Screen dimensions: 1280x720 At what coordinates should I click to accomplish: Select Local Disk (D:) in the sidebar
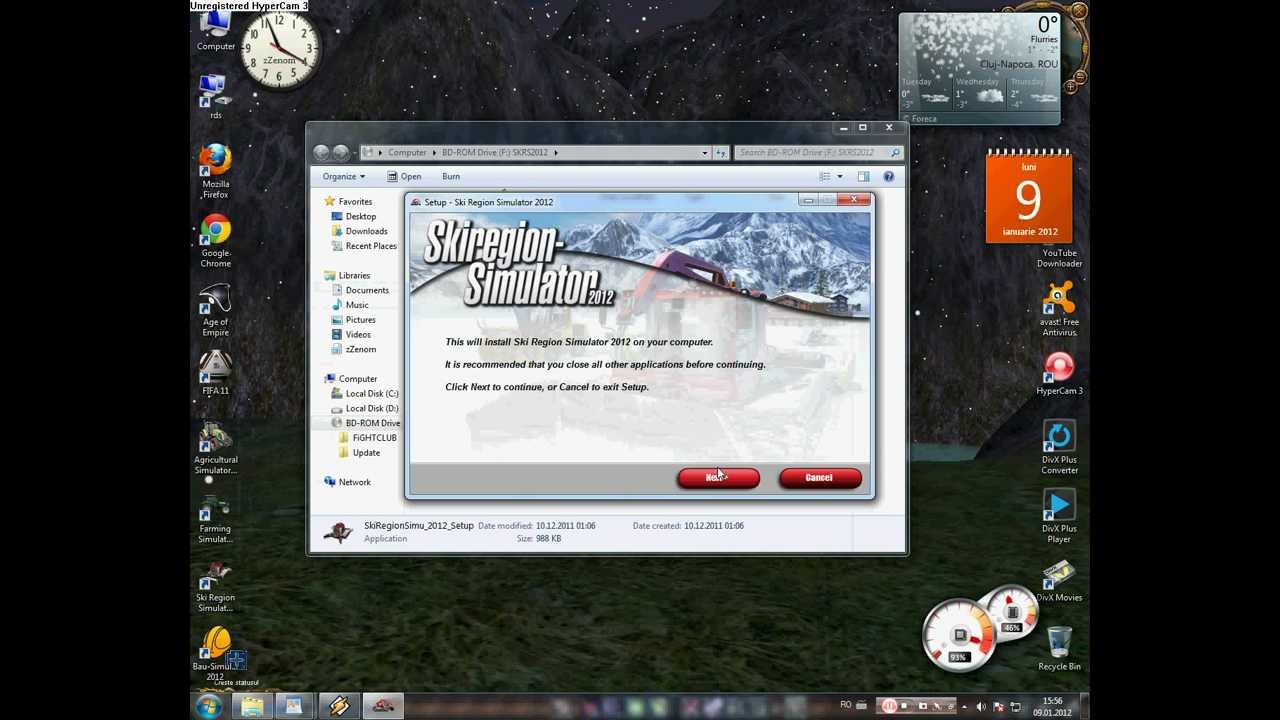[364, 408]
